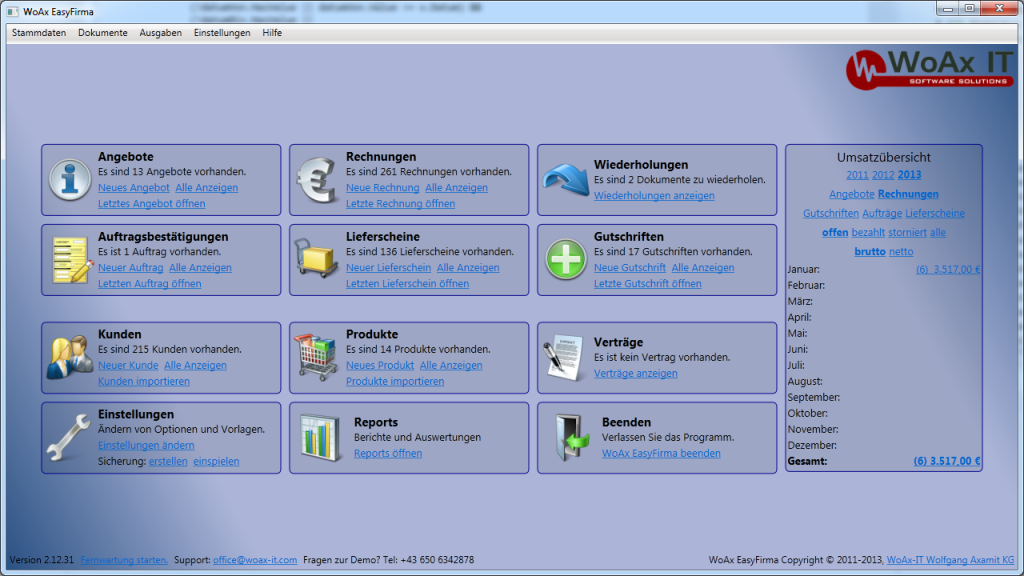Open the Hilfe menu

pyautogui.click(x=272, y=33)
